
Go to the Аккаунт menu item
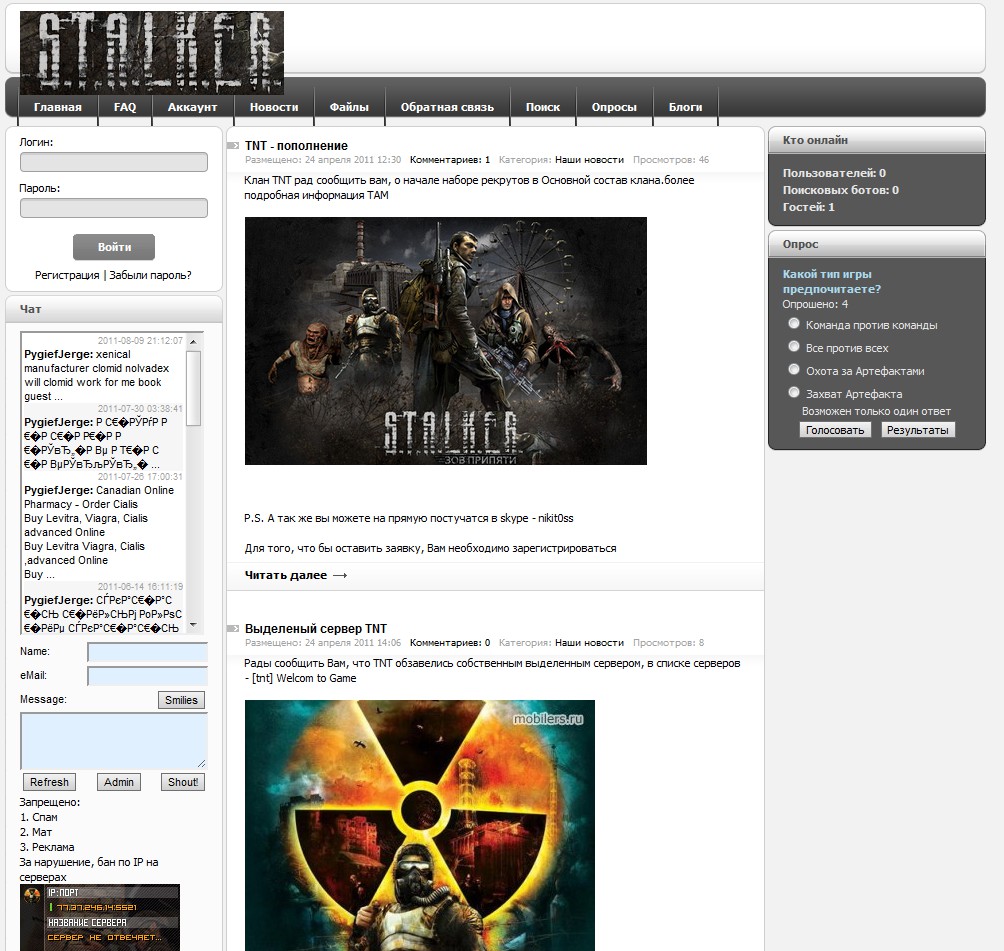click(192, 107)
